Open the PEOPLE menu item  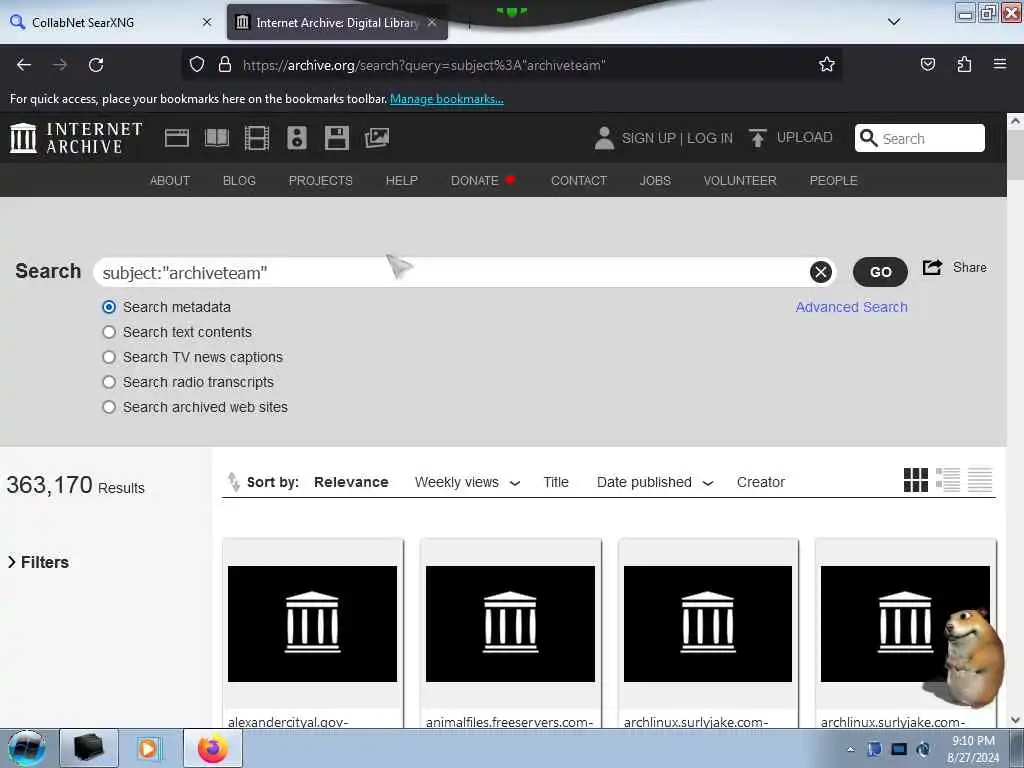point(833,180)
